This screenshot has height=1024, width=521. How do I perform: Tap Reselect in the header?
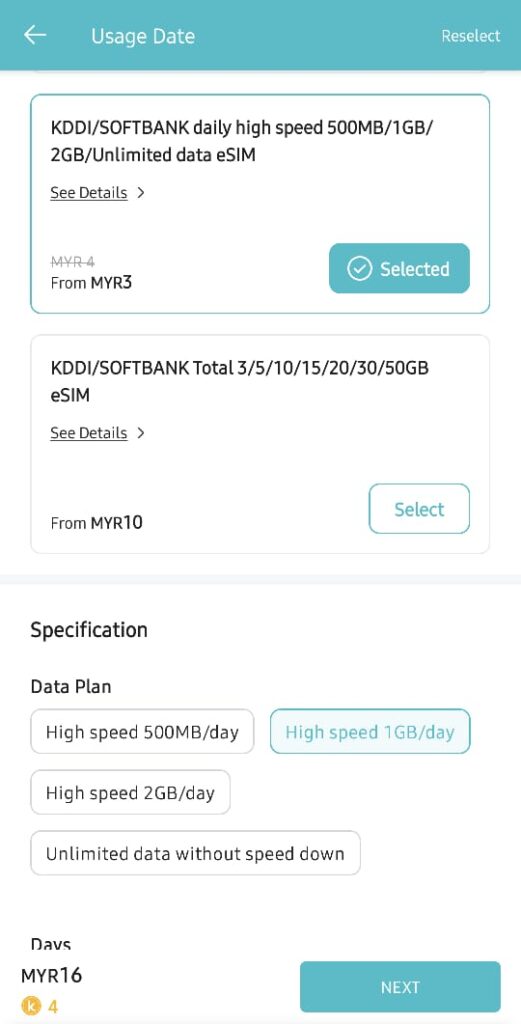471,35
